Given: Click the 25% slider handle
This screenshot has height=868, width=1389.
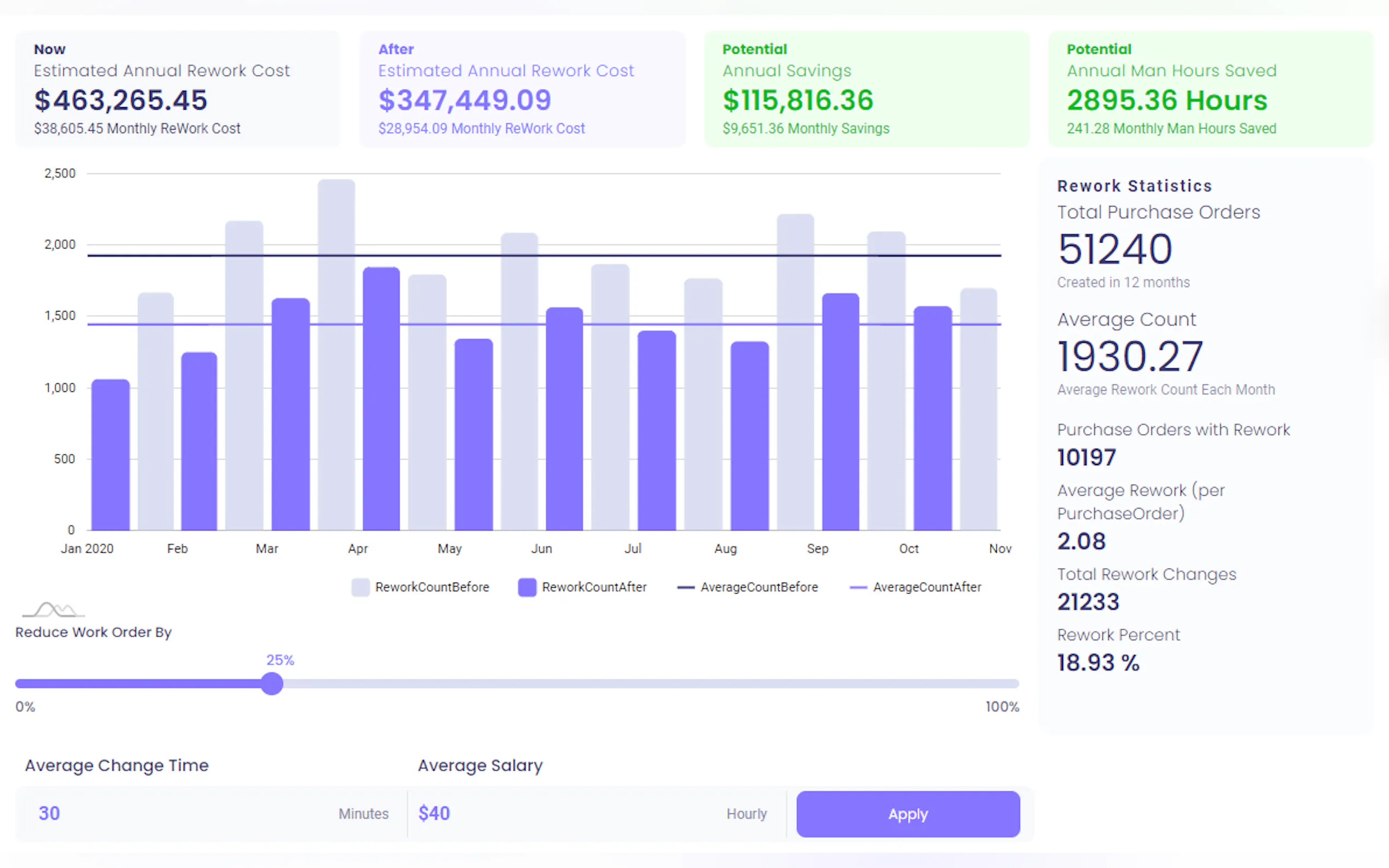Looking at the screenshot, I should [x=272, y=684].
